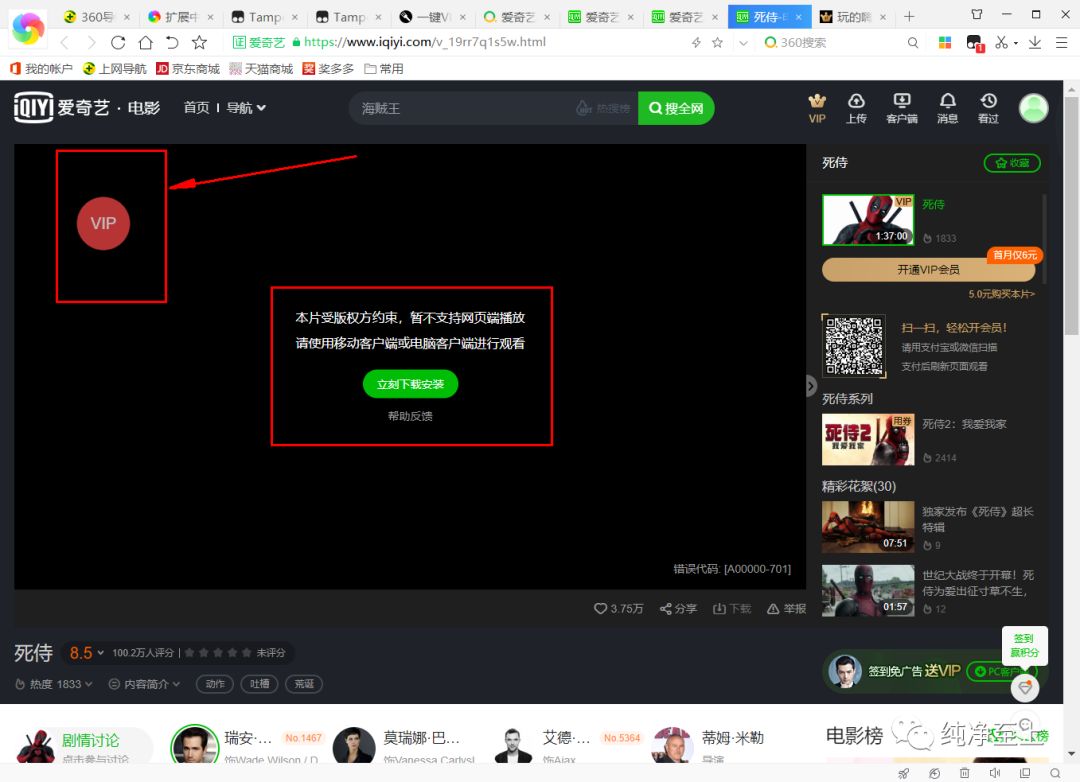Open the 看过 watch history icon
Image resolution: width=1080 pixels, height=782 pixels.
pos(988,109)
